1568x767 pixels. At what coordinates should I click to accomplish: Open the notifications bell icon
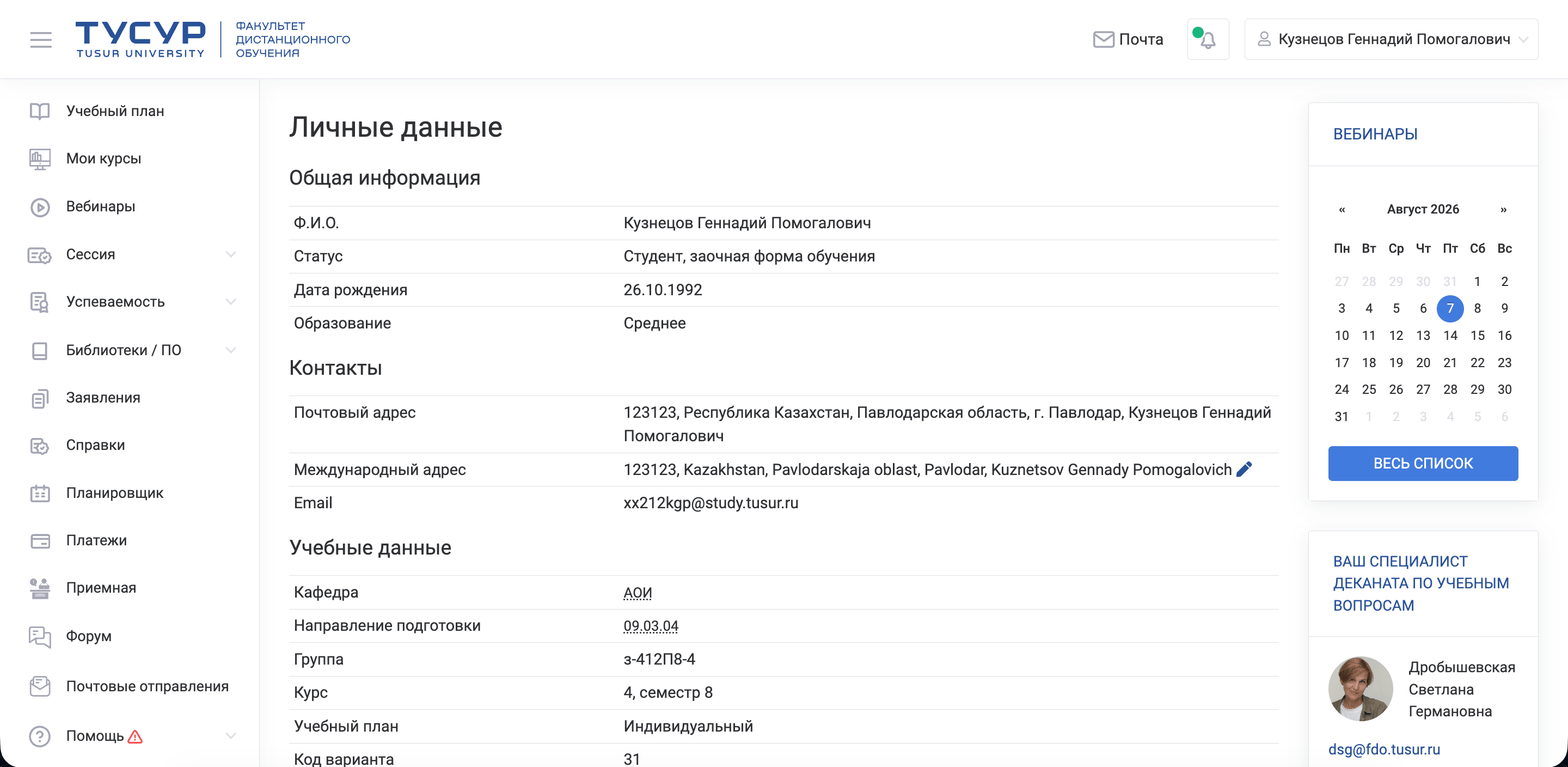(x=1208, y=40)
